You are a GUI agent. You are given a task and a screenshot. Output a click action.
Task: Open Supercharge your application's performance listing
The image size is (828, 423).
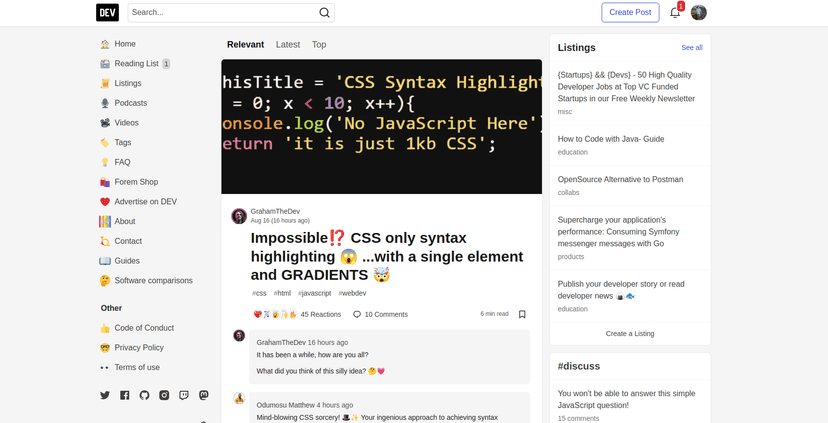coord(618,232)
